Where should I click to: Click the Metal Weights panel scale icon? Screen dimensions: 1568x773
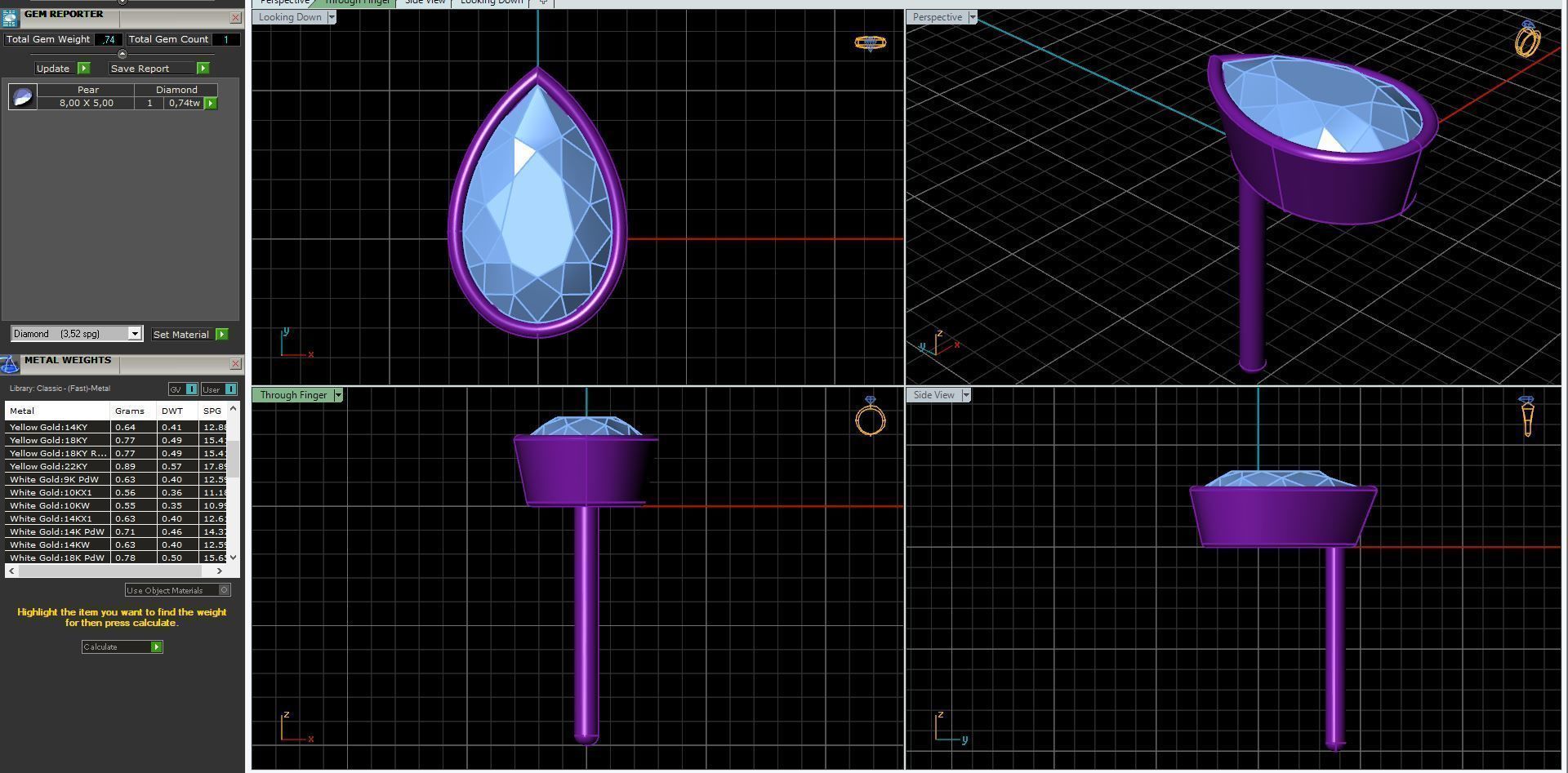pyautogui.click(x=9, y=364)
